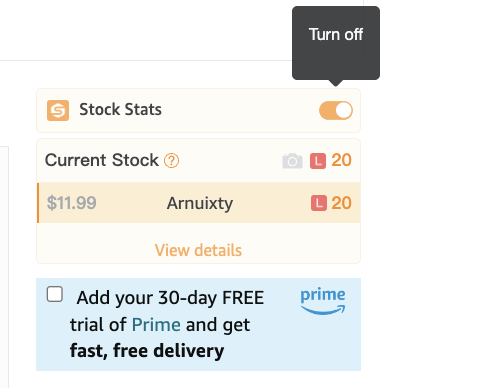Click the orange Stock Stats logo icon

[x=58, y=110]
